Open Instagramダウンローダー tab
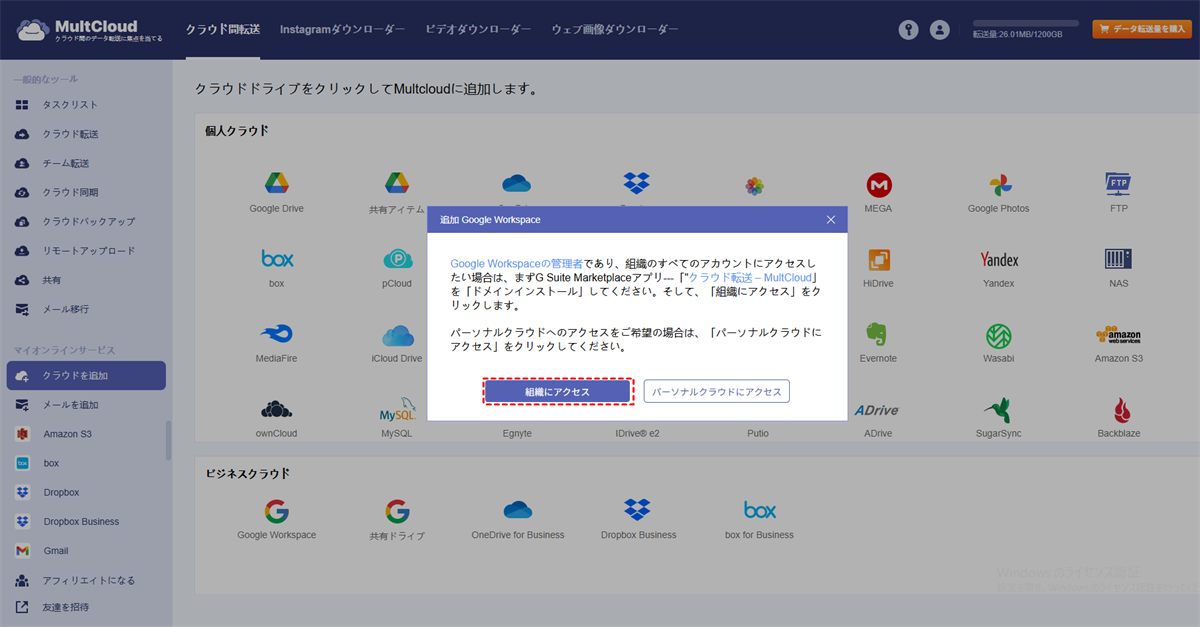 (x=342, y=30)
